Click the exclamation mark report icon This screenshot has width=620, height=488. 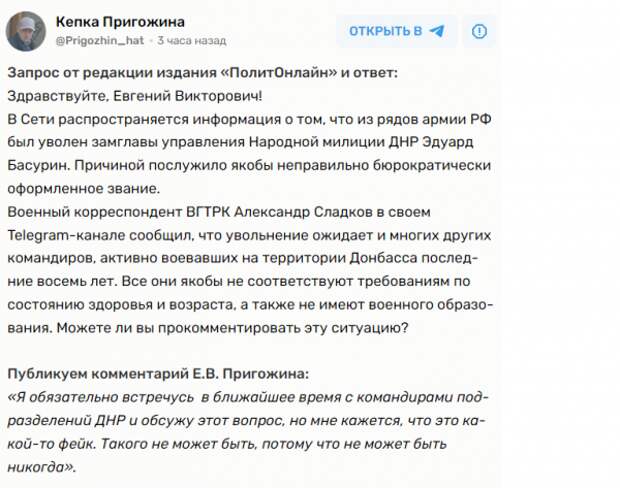pos(479,31)
